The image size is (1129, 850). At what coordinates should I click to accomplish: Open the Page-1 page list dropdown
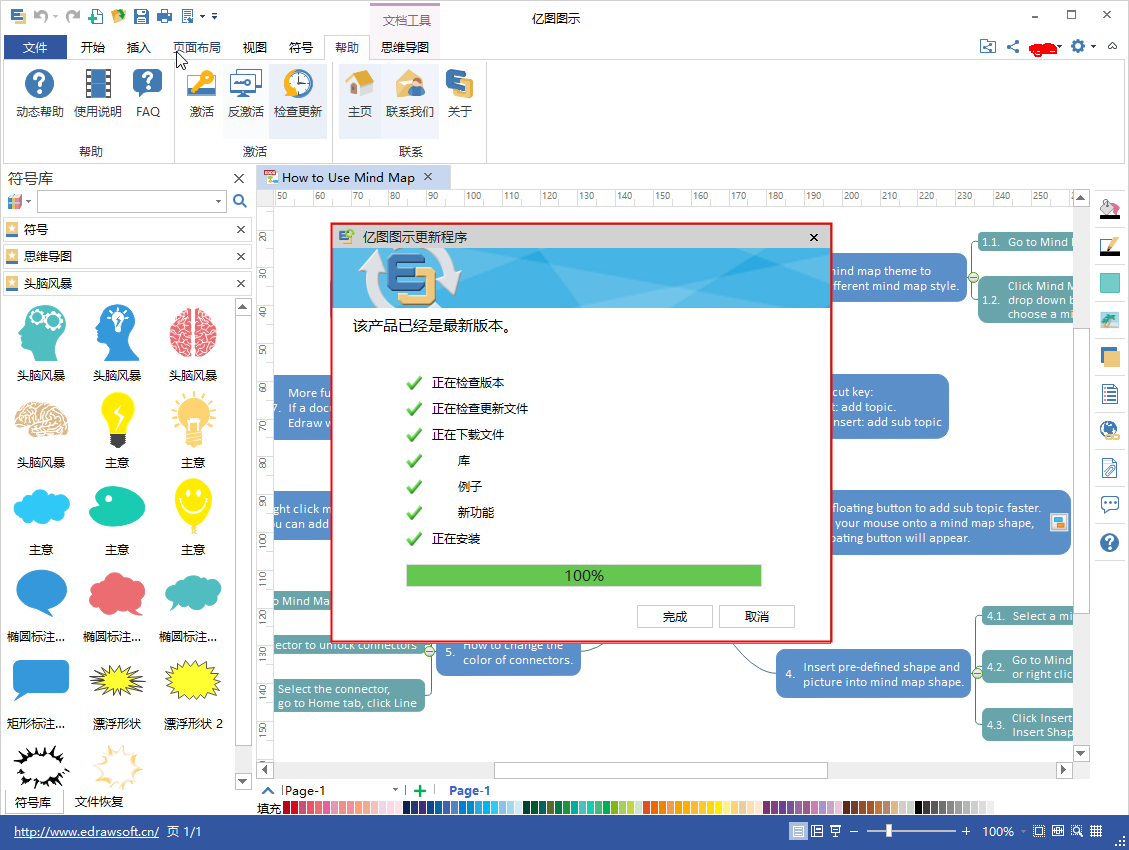395,790
